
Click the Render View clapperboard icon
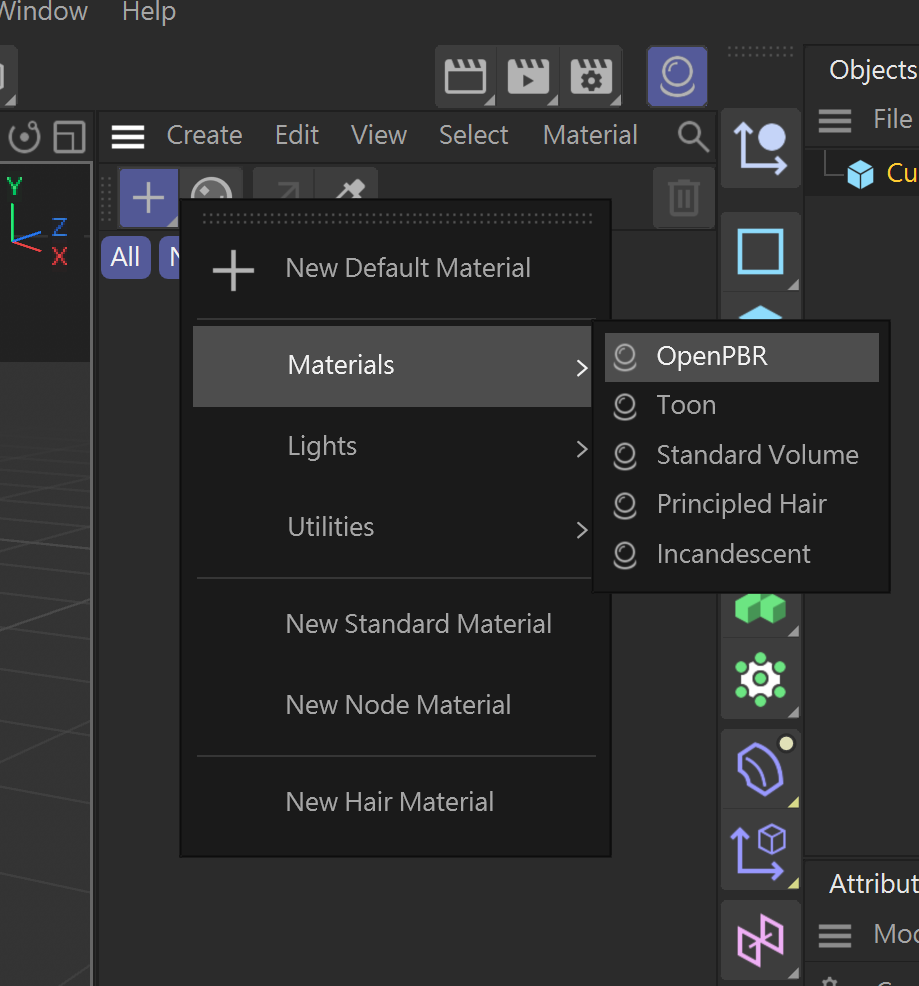(x=465, y=77)
